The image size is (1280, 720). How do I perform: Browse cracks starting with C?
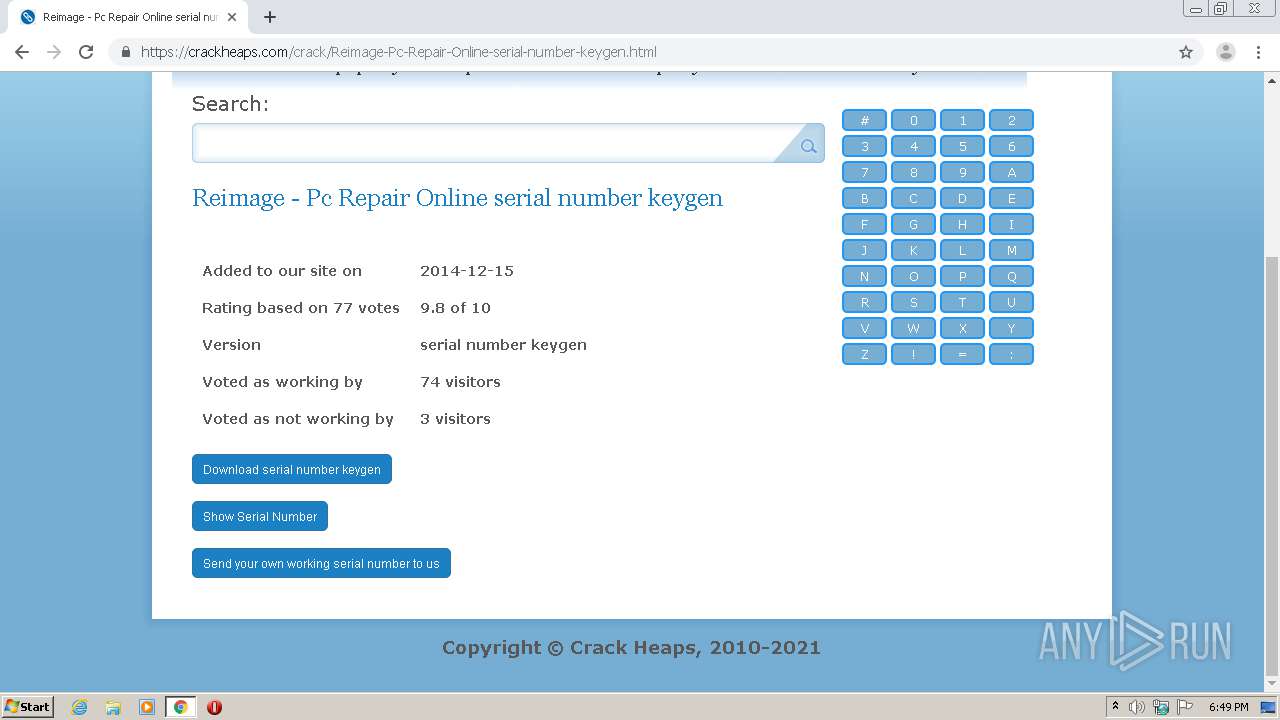913,198
